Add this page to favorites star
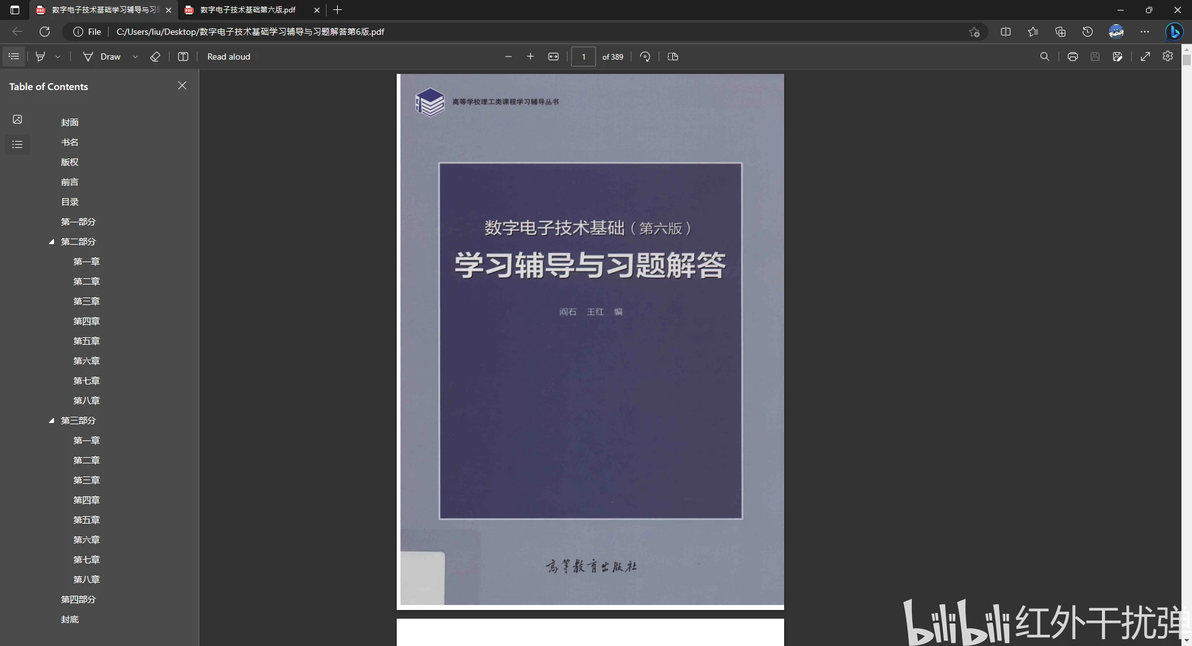The height and width of the screenshot is (646, 1192). coord(974,32)
